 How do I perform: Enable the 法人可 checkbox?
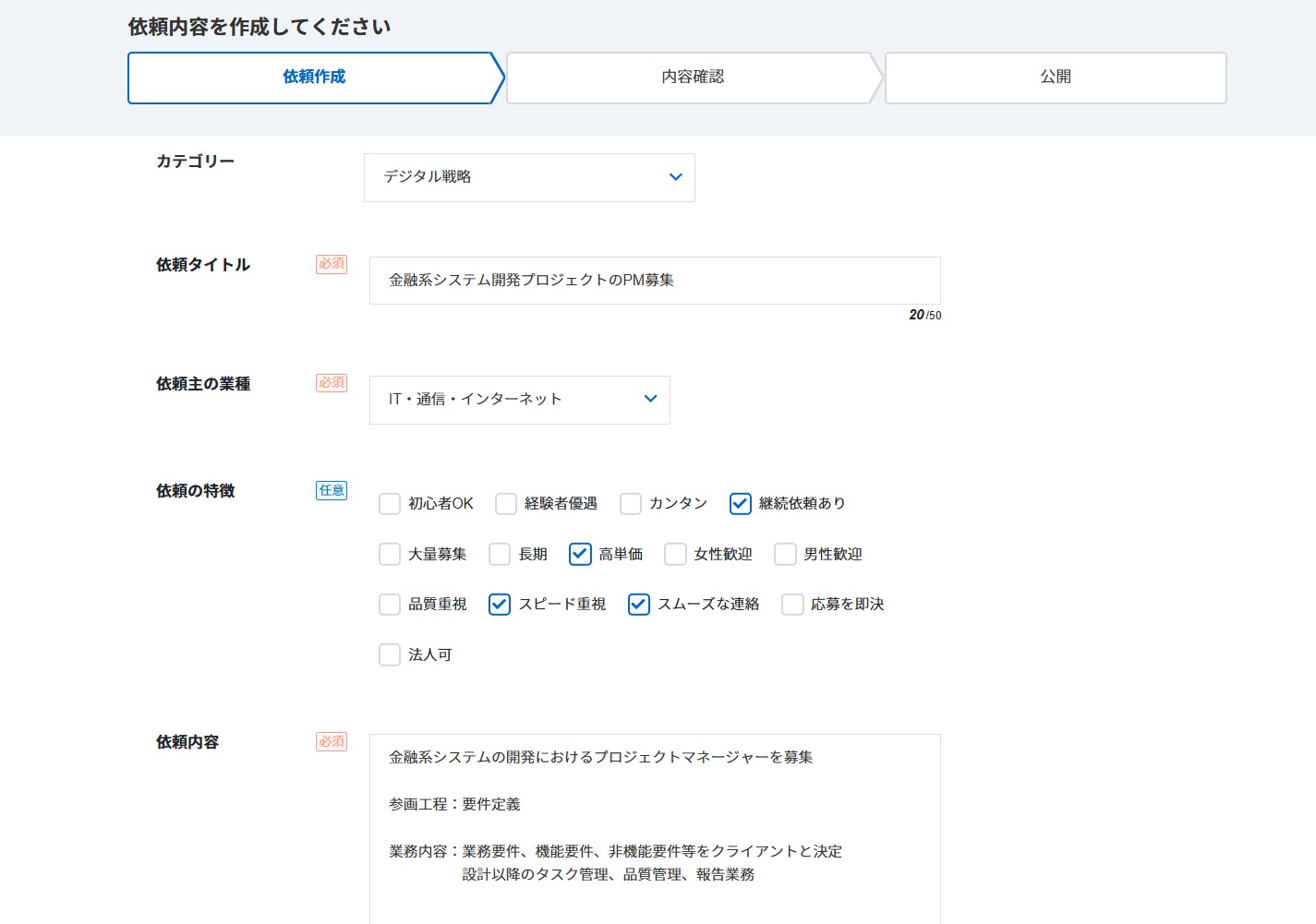point(390,655)
